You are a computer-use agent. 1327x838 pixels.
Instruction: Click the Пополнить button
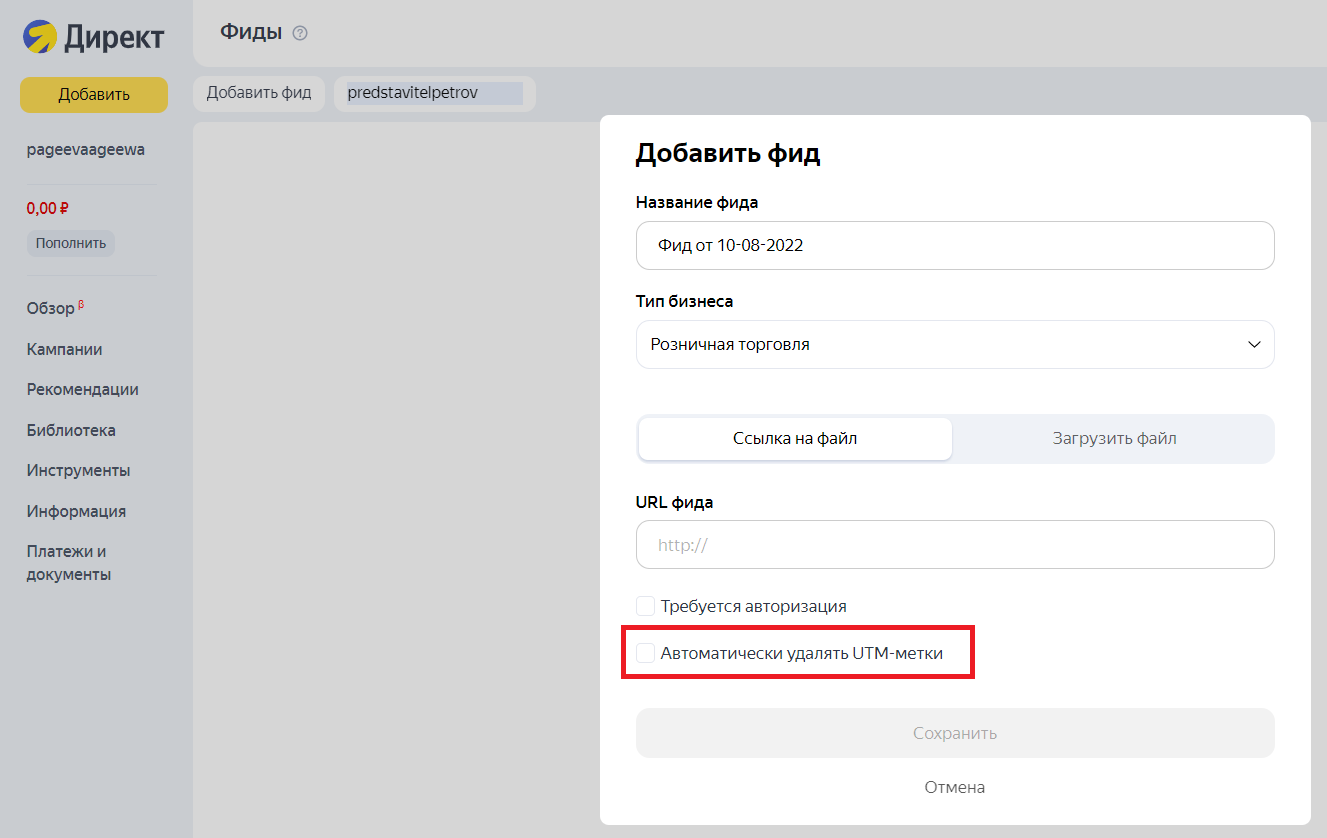point(71,243)
